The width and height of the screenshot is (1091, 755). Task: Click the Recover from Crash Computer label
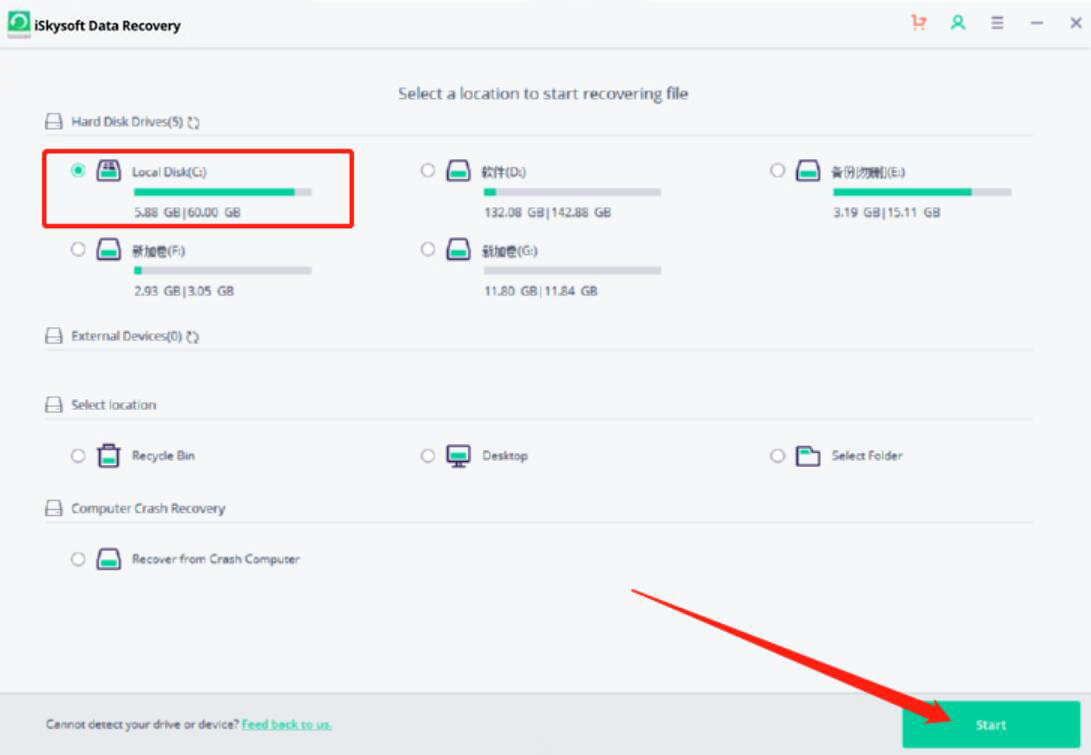pyautogui.click(x=216, y=559)
